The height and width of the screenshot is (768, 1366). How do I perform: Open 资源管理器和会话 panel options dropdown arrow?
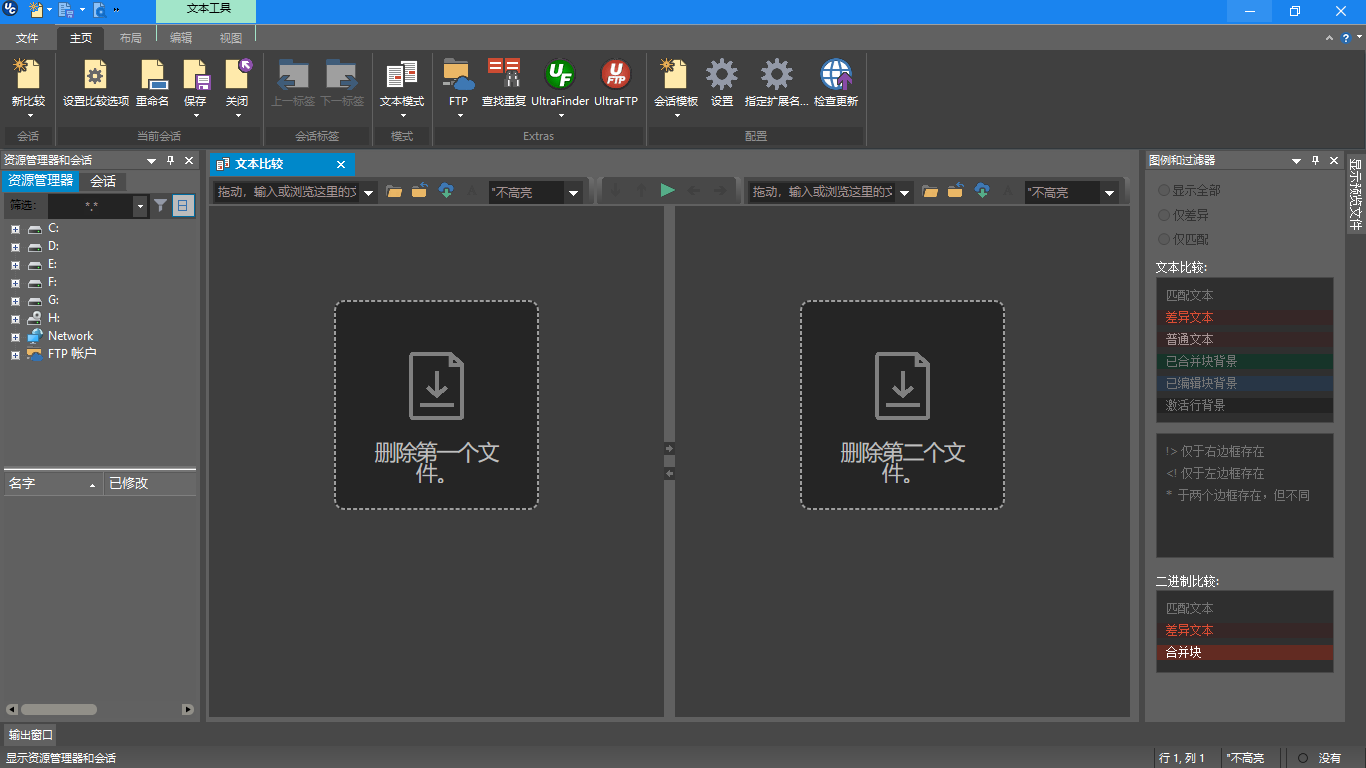151,160
